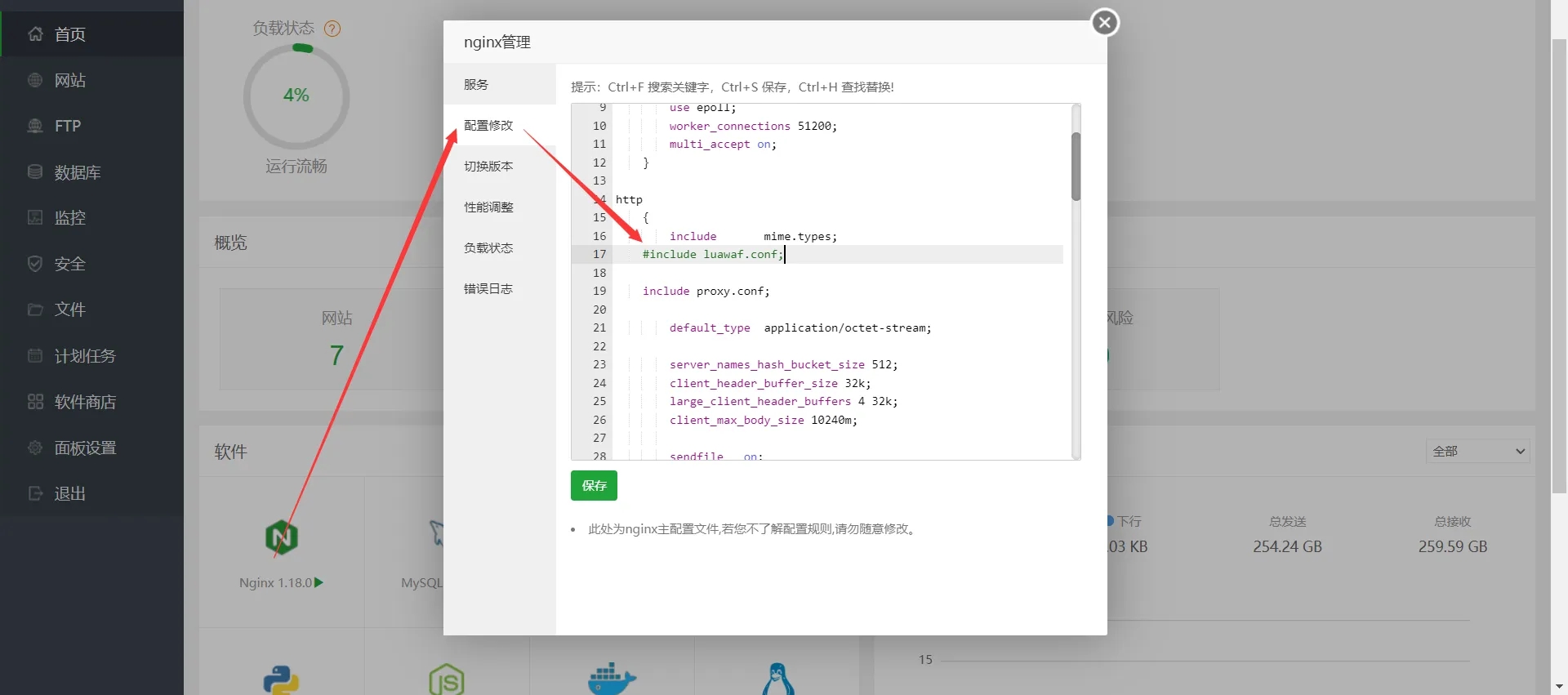
Task: Click the 'include proxy.conf;' line
Action: point(706,291)
